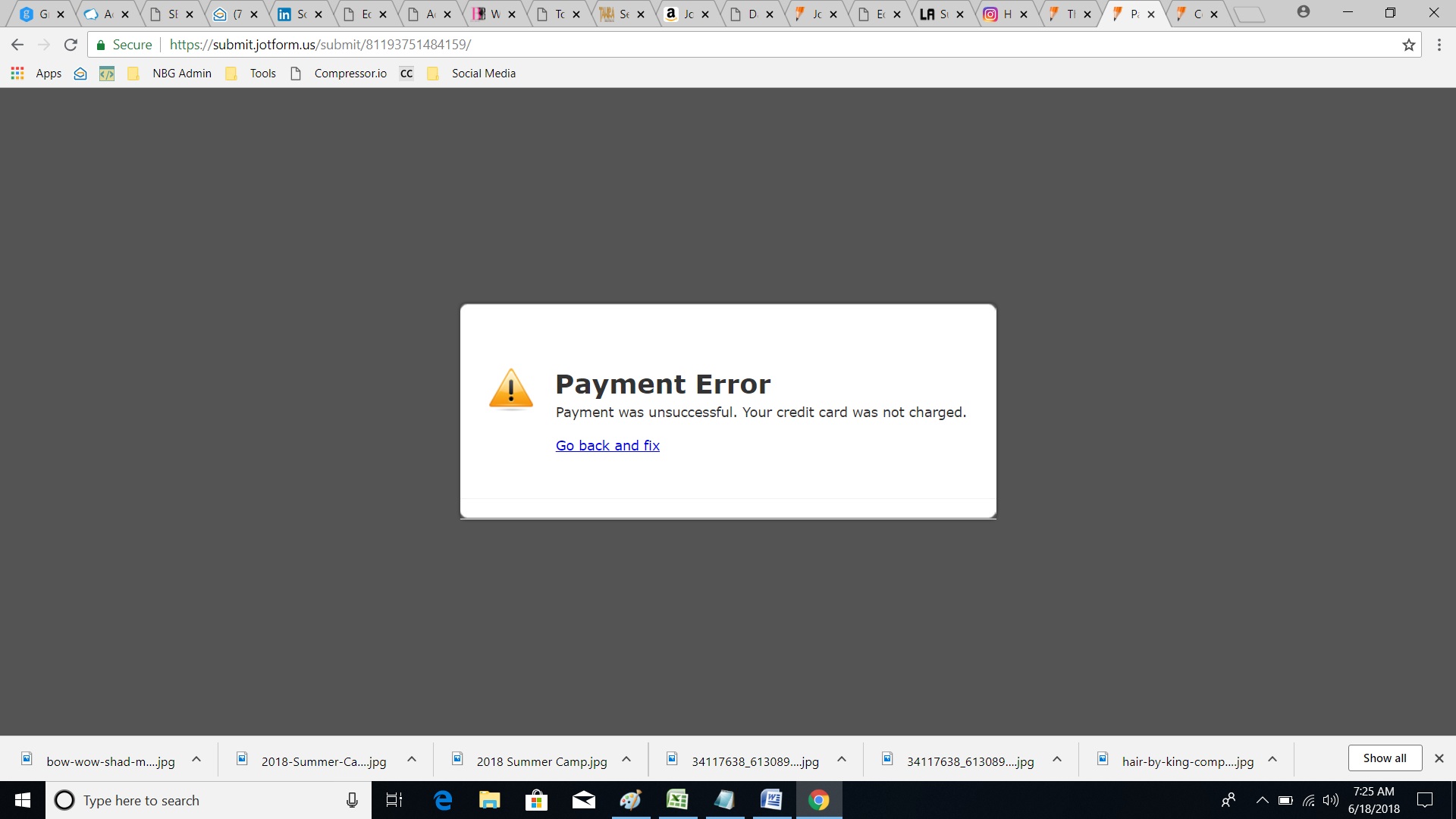Click the Social Media bookmark folder
Viewport: 1456px width, 819px height.
[x=483, y=73]
